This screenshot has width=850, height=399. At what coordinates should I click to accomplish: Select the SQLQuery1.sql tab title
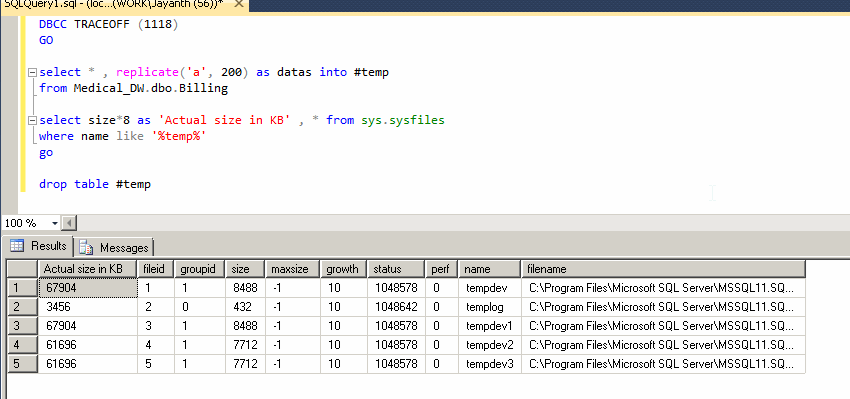(114, 4)
